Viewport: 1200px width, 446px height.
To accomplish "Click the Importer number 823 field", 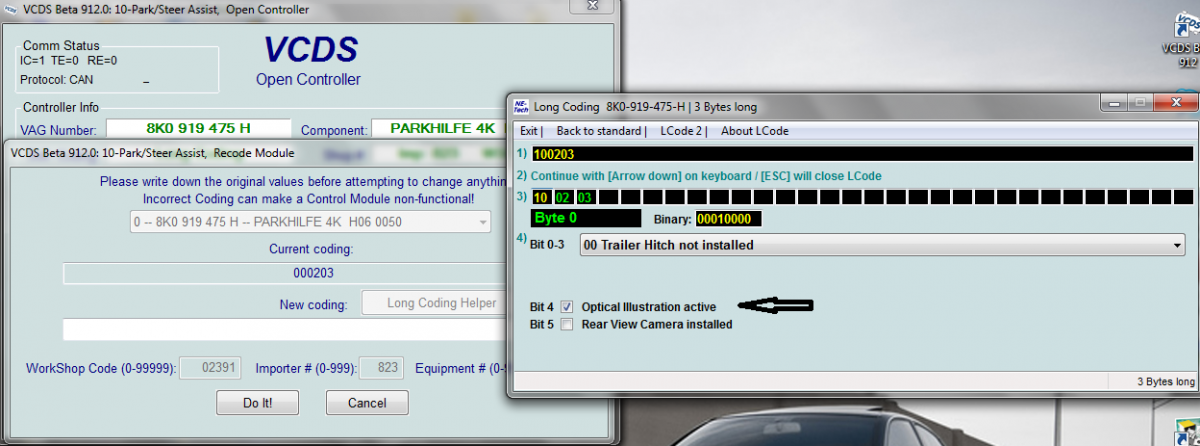I will 380,368.
